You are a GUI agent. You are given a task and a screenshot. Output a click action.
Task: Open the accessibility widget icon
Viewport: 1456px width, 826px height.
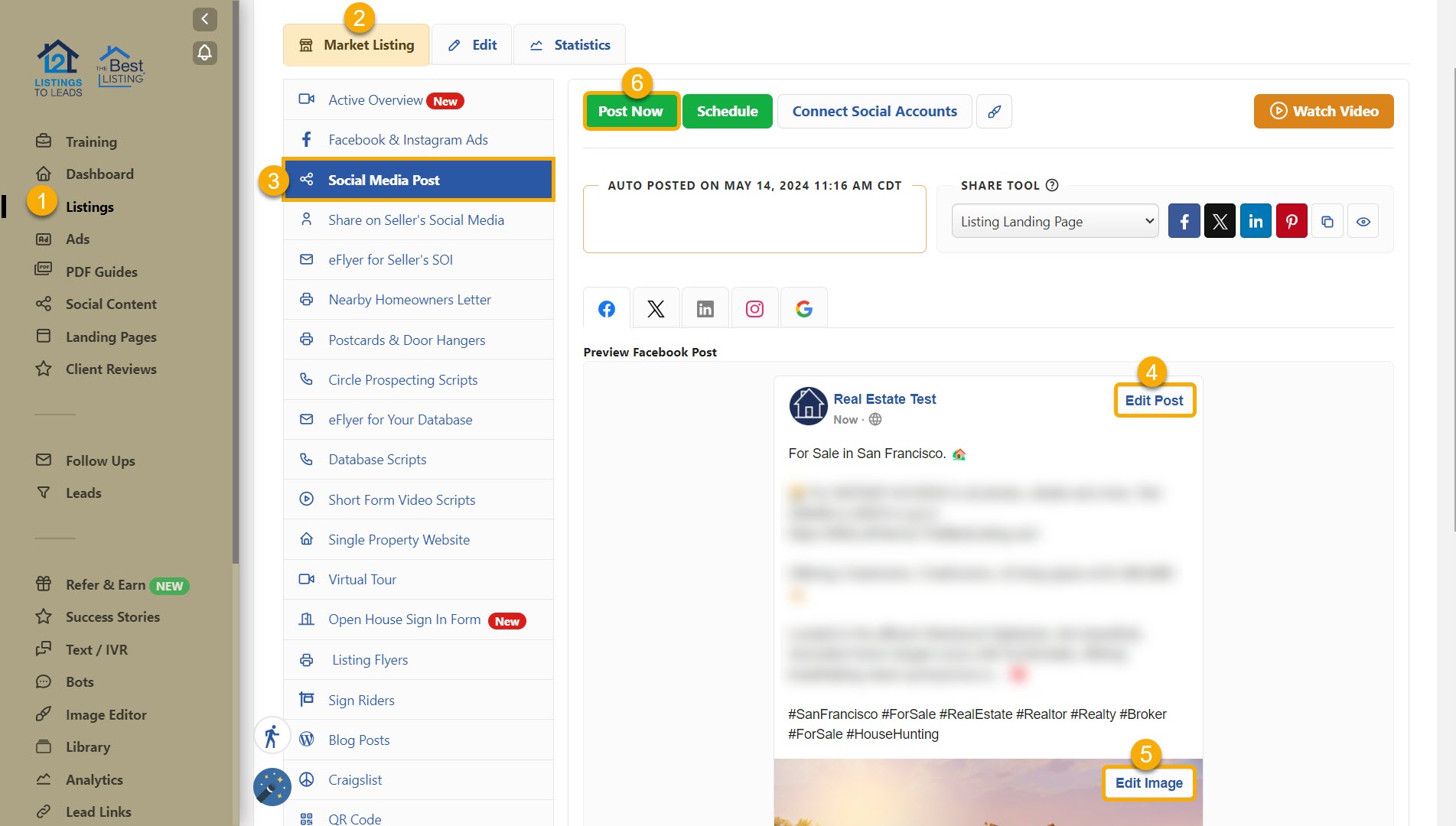point(272,737)
